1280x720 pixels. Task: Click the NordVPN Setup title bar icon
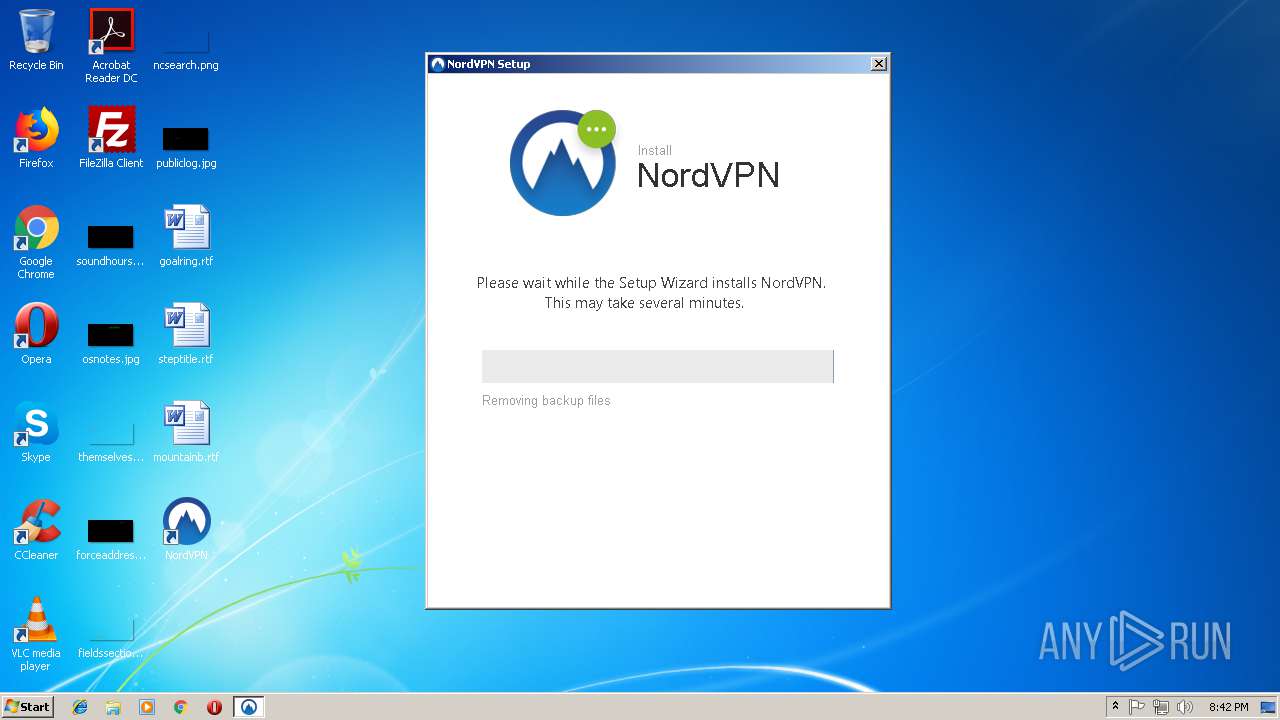[x=437, y=64]
